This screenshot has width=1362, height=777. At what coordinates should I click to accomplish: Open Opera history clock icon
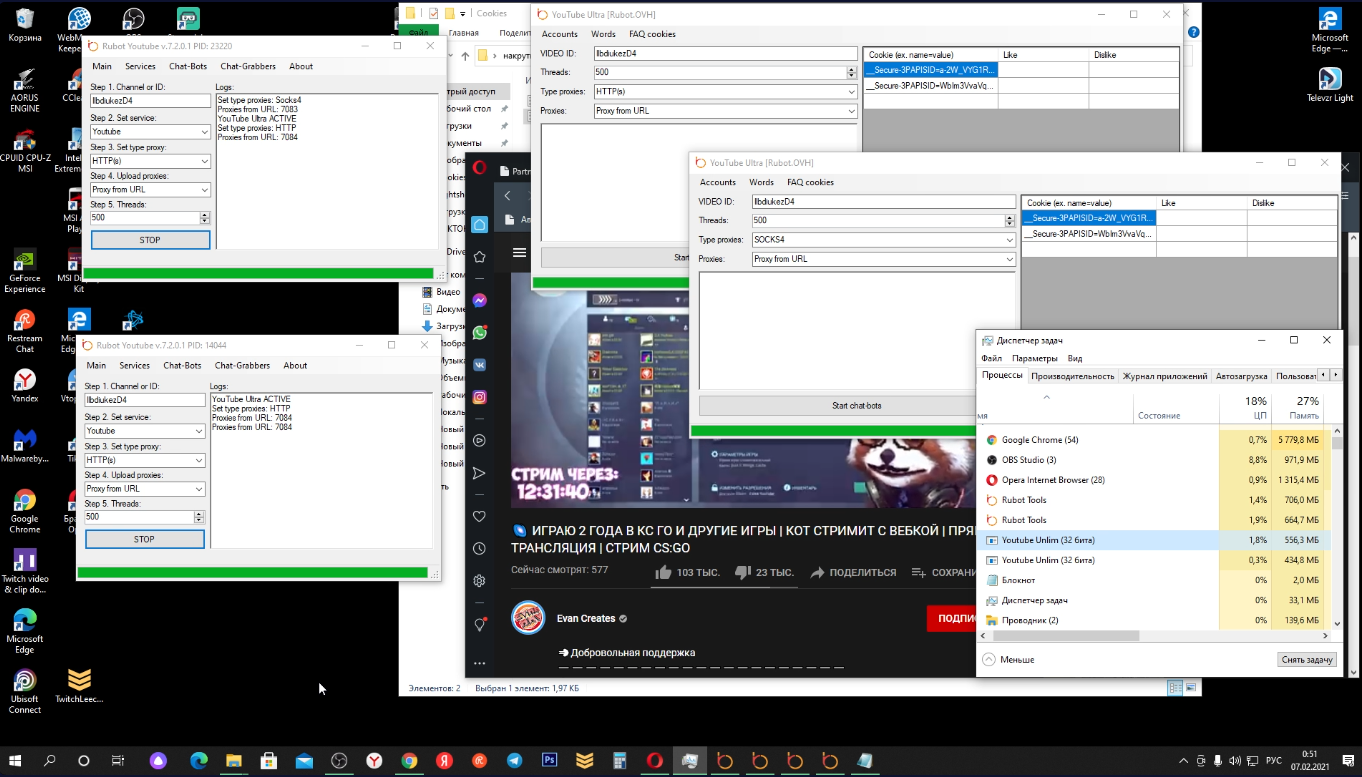[x=480, y=548]
